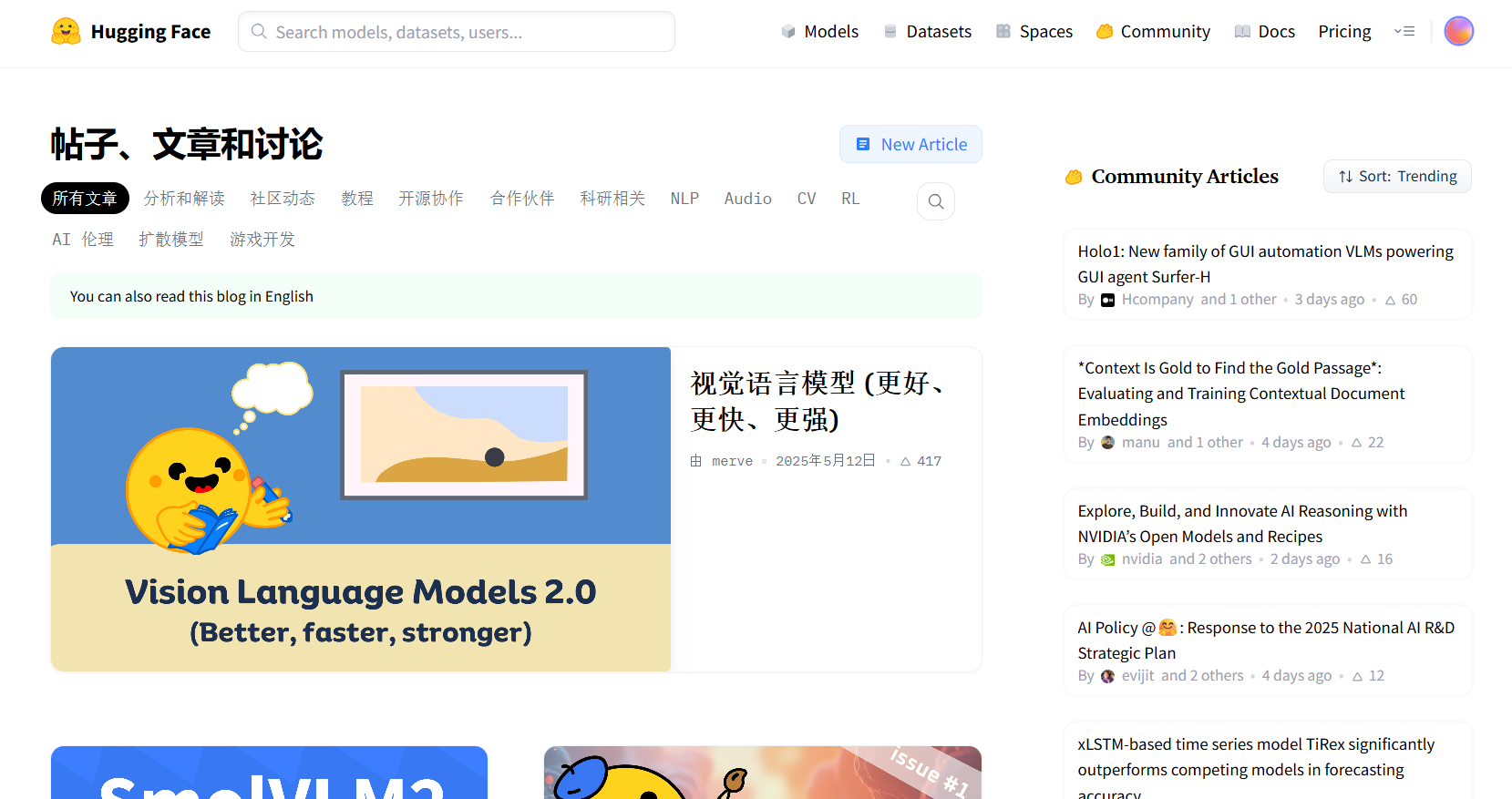The height and width of the screenshot is (799, 1512).
Task: Open the SmolVLM blog card thumbnail
Action: (269, 773)
